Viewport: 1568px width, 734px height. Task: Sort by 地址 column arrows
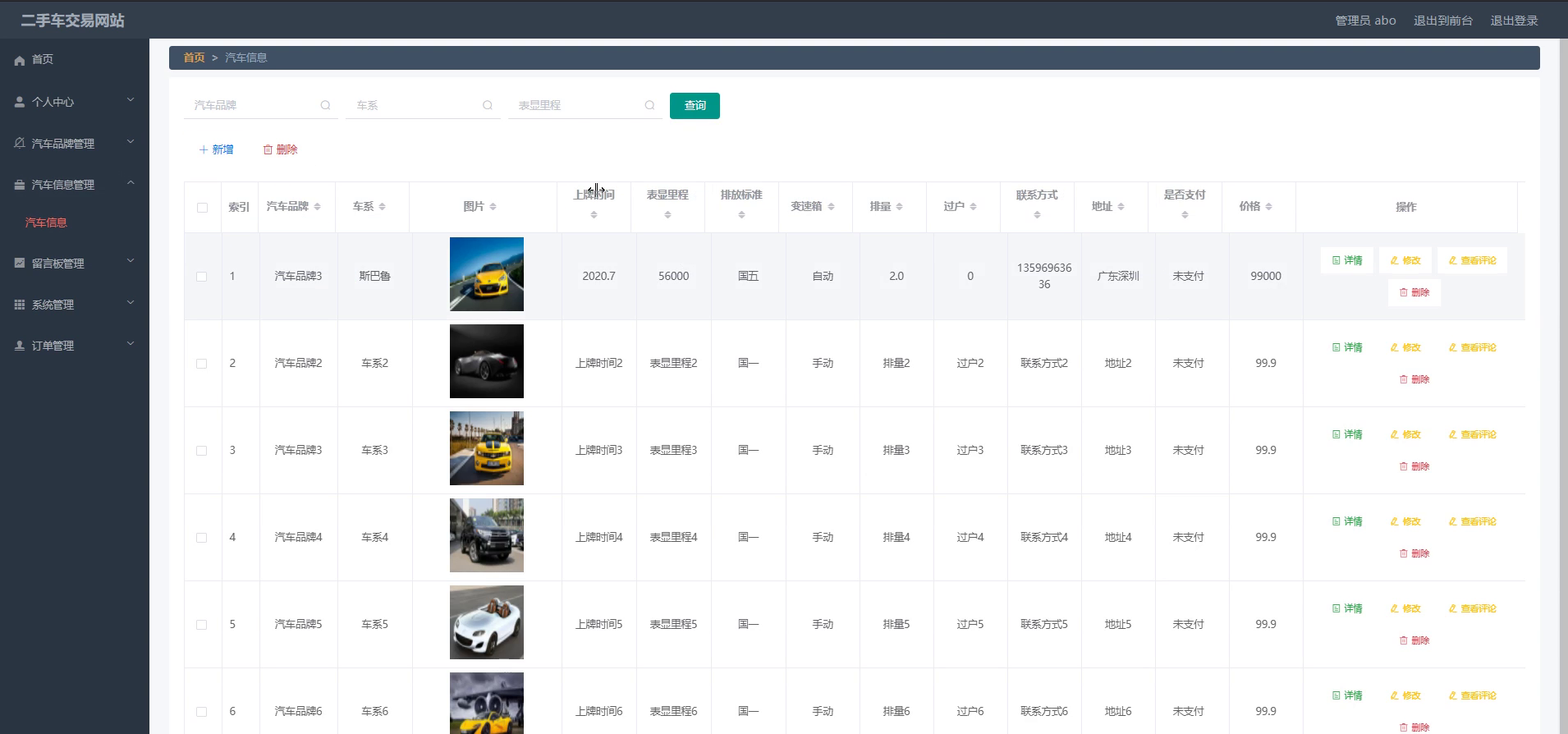pyautogui.click(x=1121, y=207)
